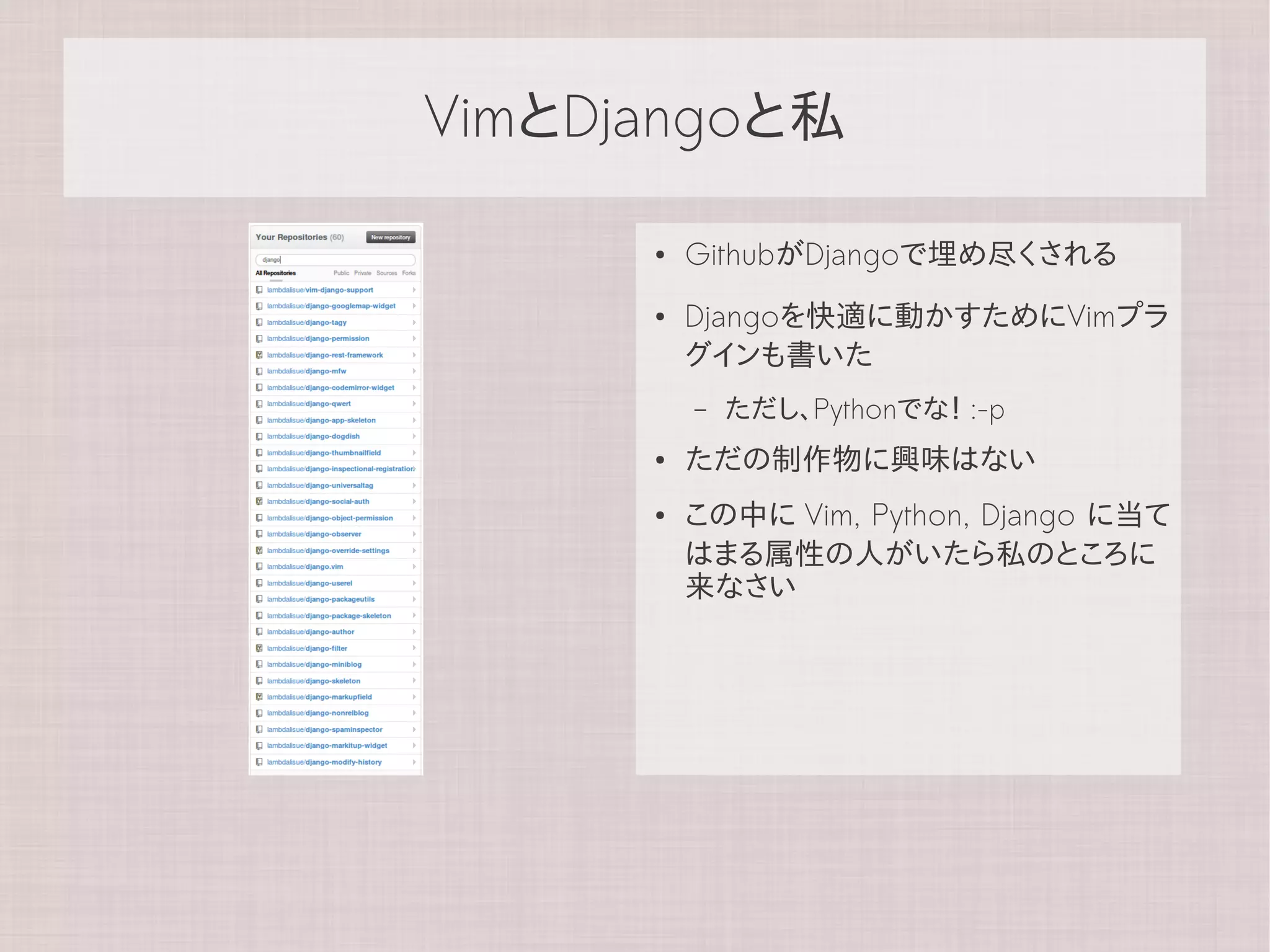1270x952 pixels.
Task: Click repo icon beside django-inspectional-registration
Action: tap(259, 469)
